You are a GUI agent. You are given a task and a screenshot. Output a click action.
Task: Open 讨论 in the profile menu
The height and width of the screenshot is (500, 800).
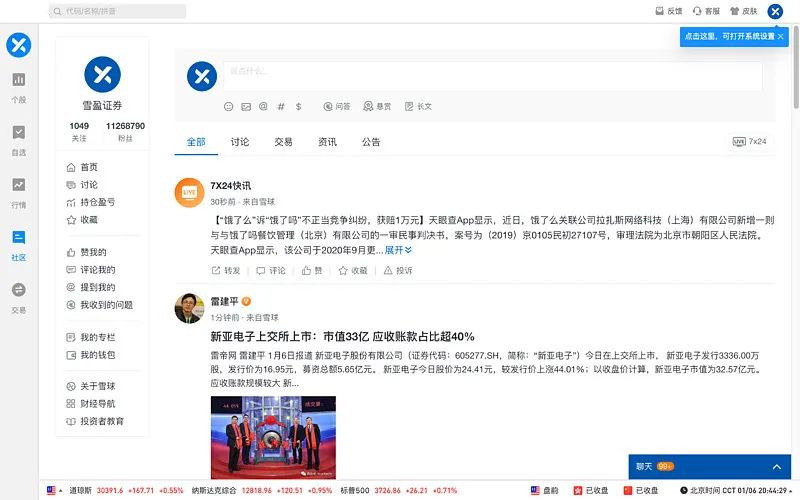click(82, 185)
